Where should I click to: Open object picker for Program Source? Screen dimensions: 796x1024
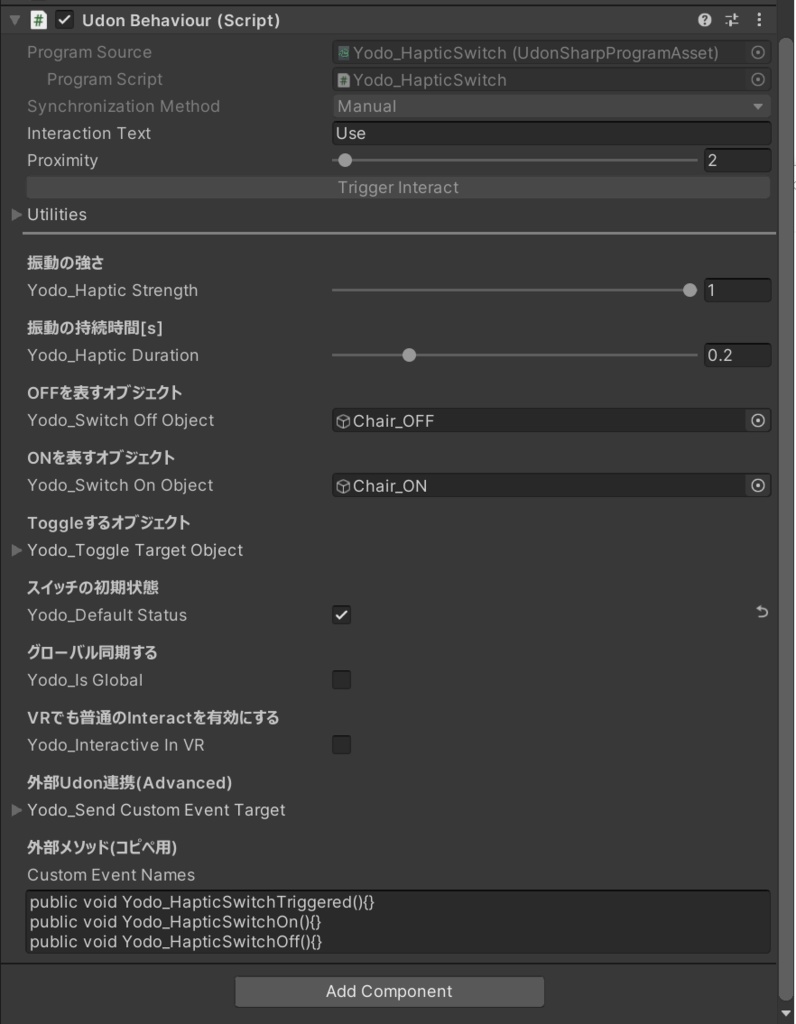coord(758,53)
